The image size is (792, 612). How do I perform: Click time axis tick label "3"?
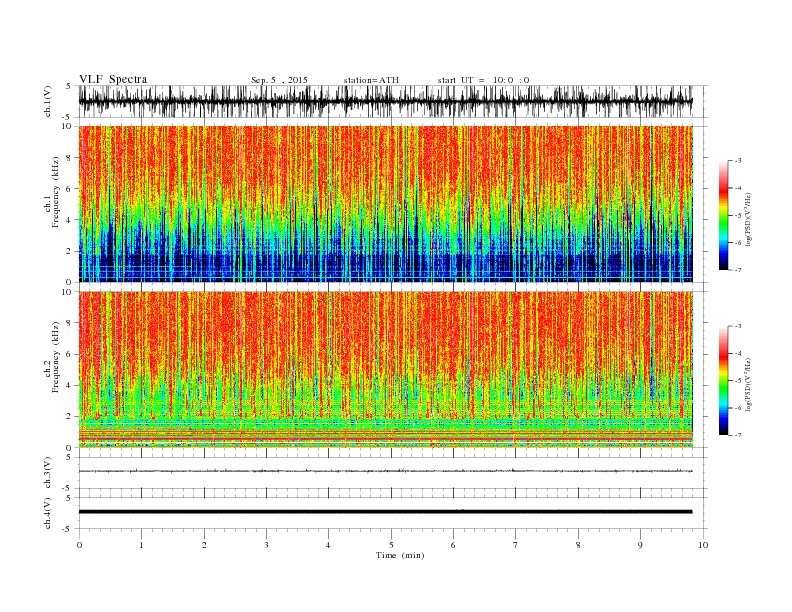click(x=266, y=545)
